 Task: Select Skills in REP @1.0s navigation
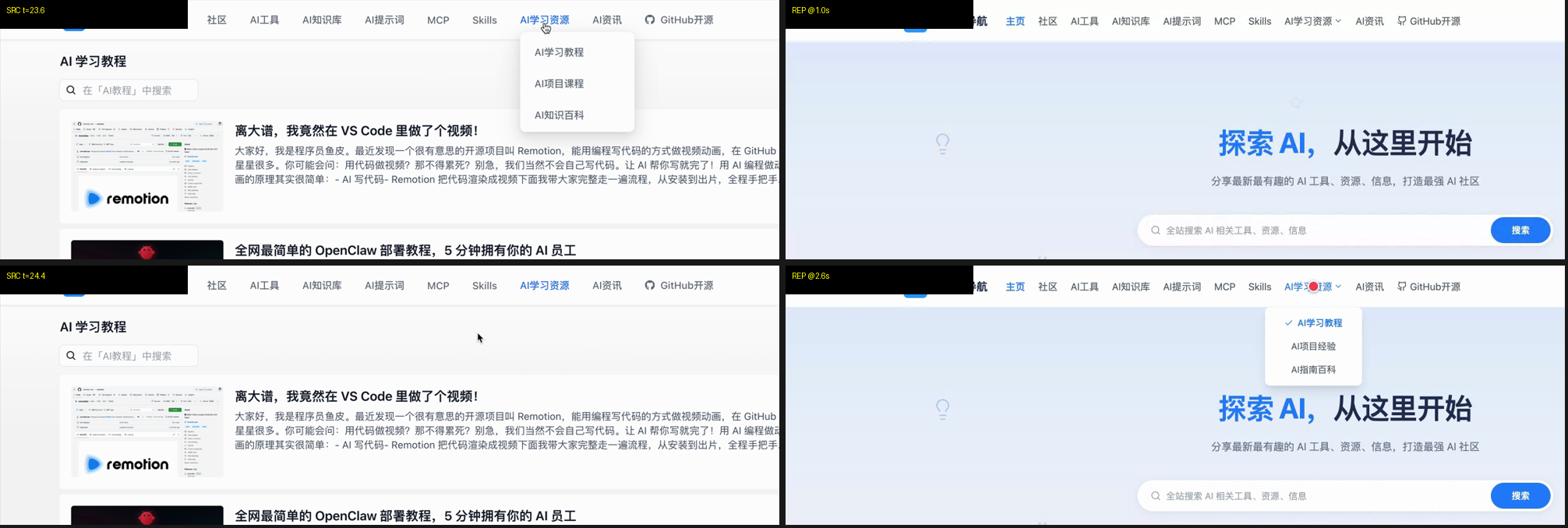(x=1260, y=22)
